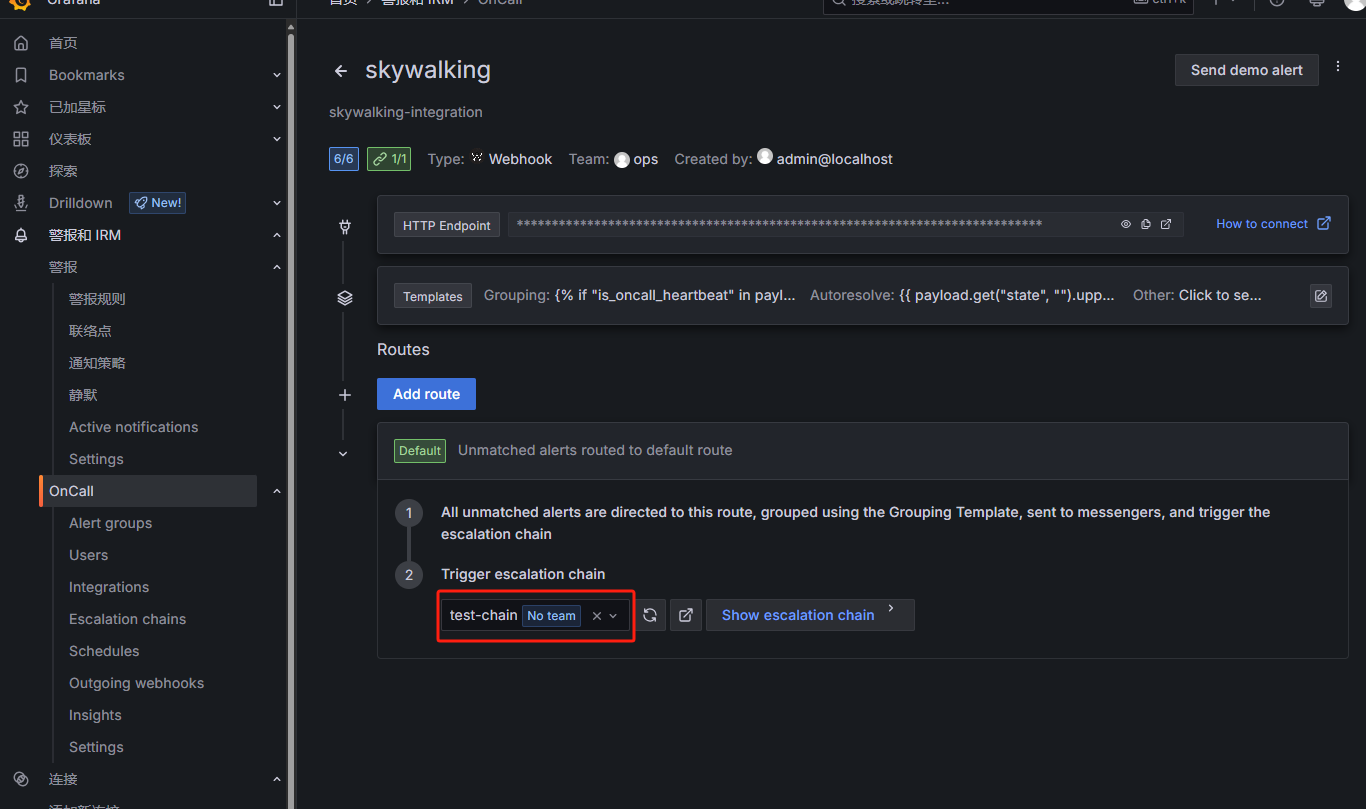Collapse the 警报 subsection chevron
The height and width of the screenshot is (809, 1366).
click(277, 267)
